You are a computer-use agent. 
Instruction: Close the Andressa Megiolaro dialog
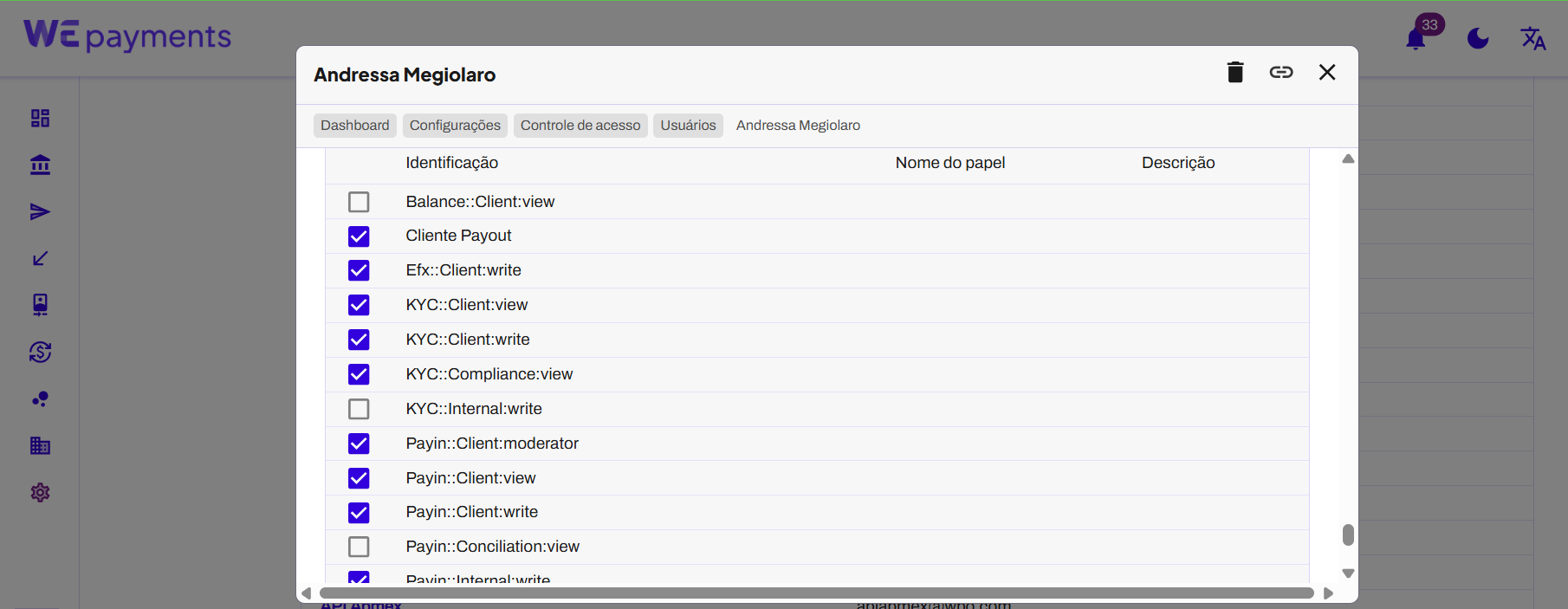[1327, 72]
